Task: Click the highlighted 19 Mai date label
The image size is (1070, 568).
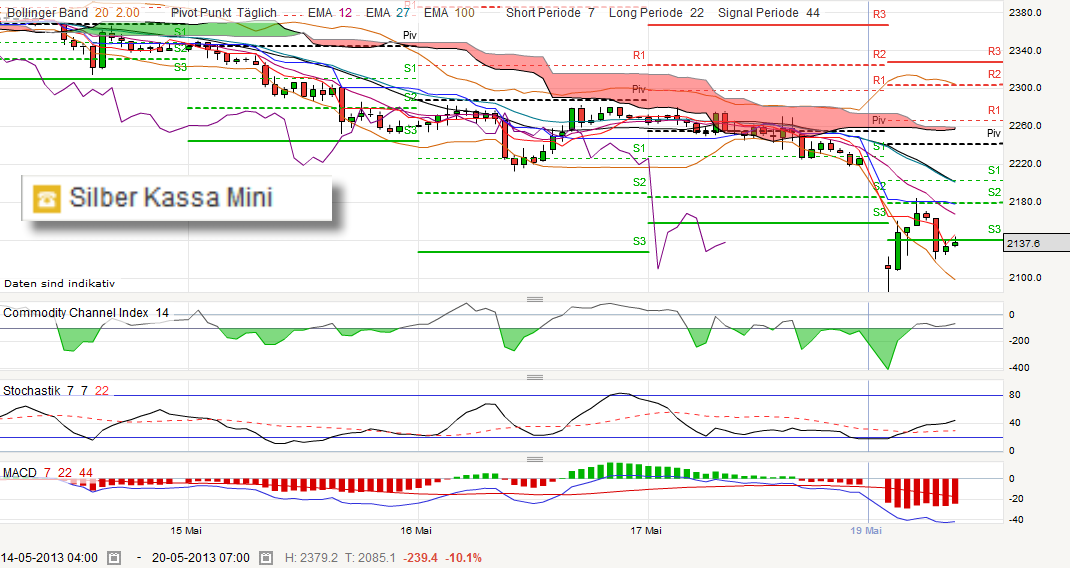Action: [x=866, y=530]
